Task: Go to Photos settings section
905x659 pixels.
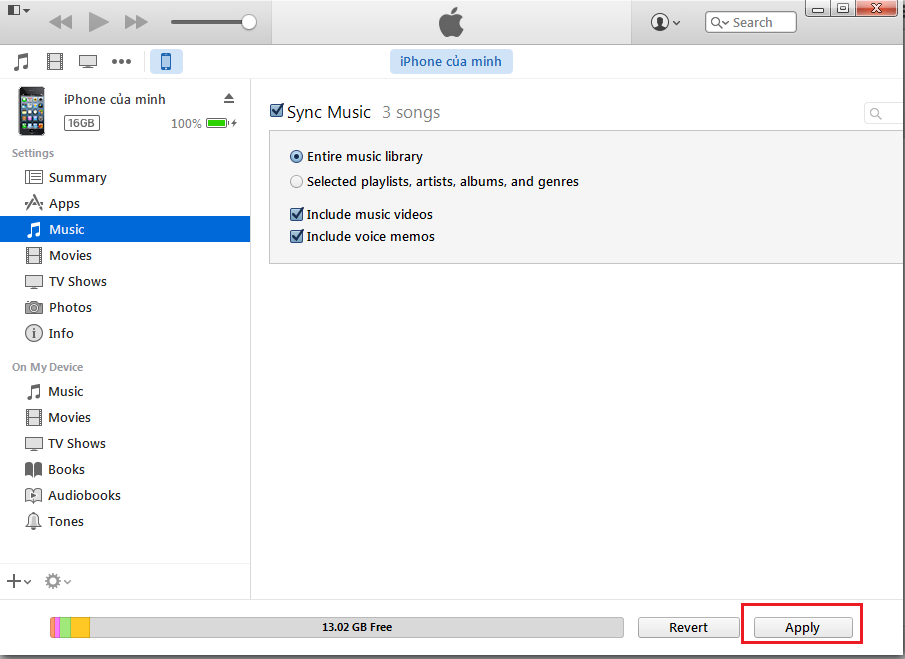Action: pyautogui.click(x=70, y=307)
